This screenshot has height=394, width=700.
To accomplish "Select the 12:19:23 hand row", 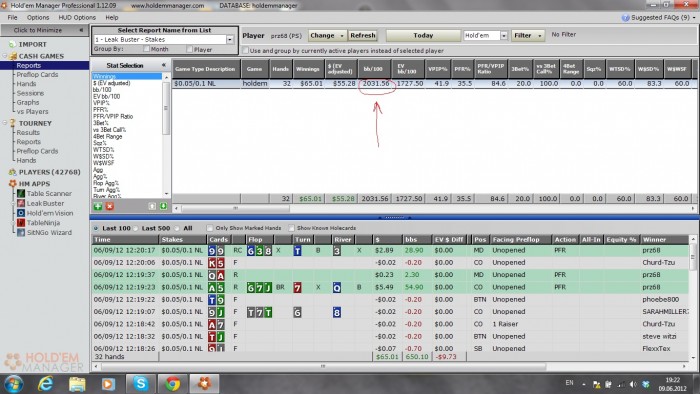I will 390,287.
